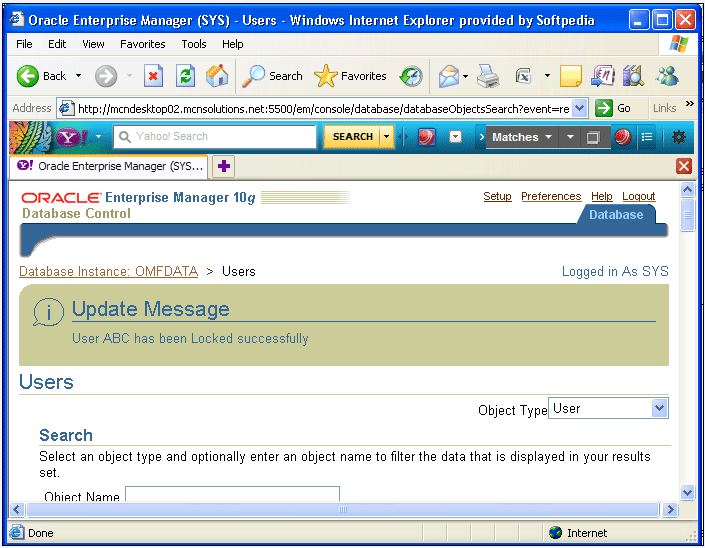Open the Favorites menu
Screen dimensions: 705x548
click(143, 44)
